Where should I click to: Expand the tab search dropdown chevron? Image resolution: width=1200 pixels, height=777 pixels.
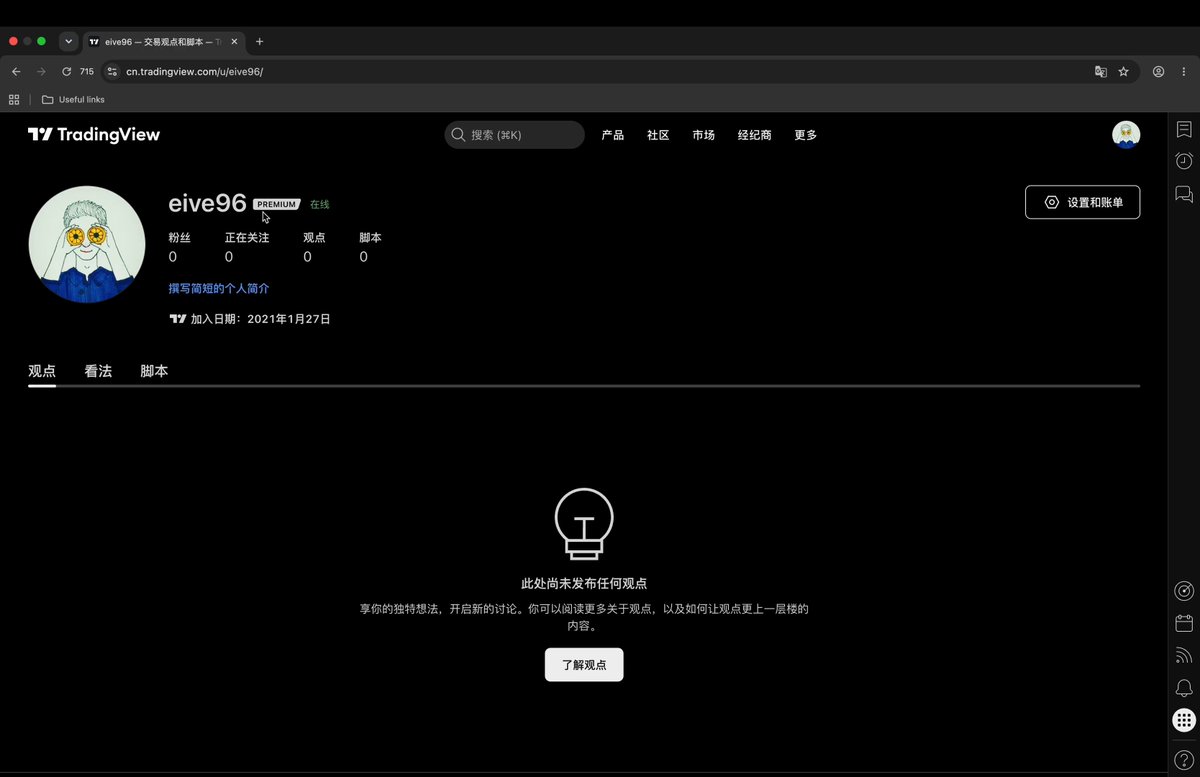(68, 42)
